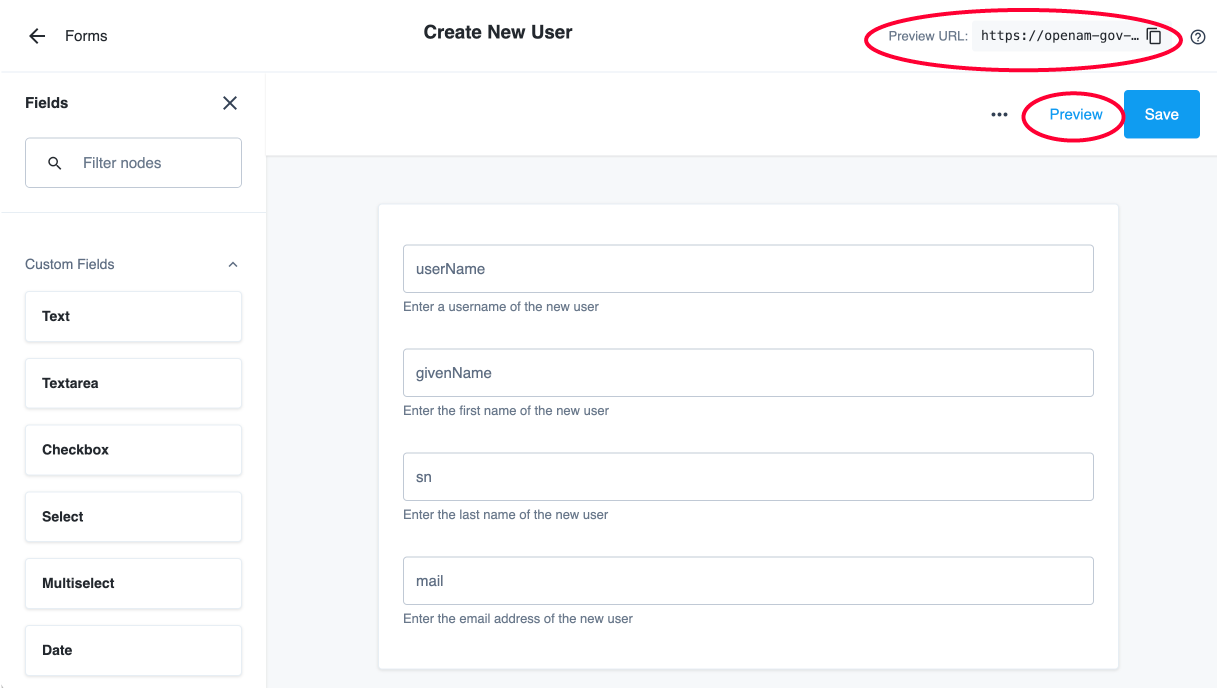
Task: Add a Multiselect custom field
Action: point(133,583)
